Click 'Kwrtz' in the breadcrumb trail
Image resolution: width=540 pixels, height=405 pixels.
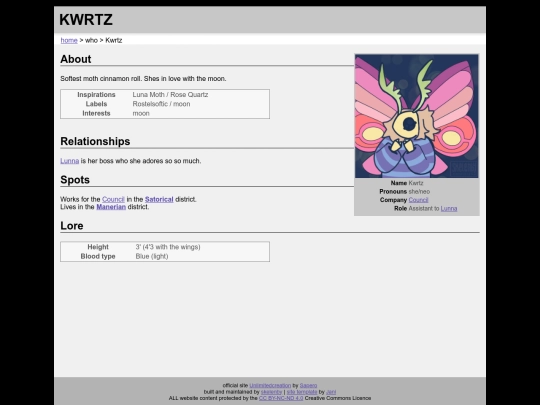[x=114, y=40]
